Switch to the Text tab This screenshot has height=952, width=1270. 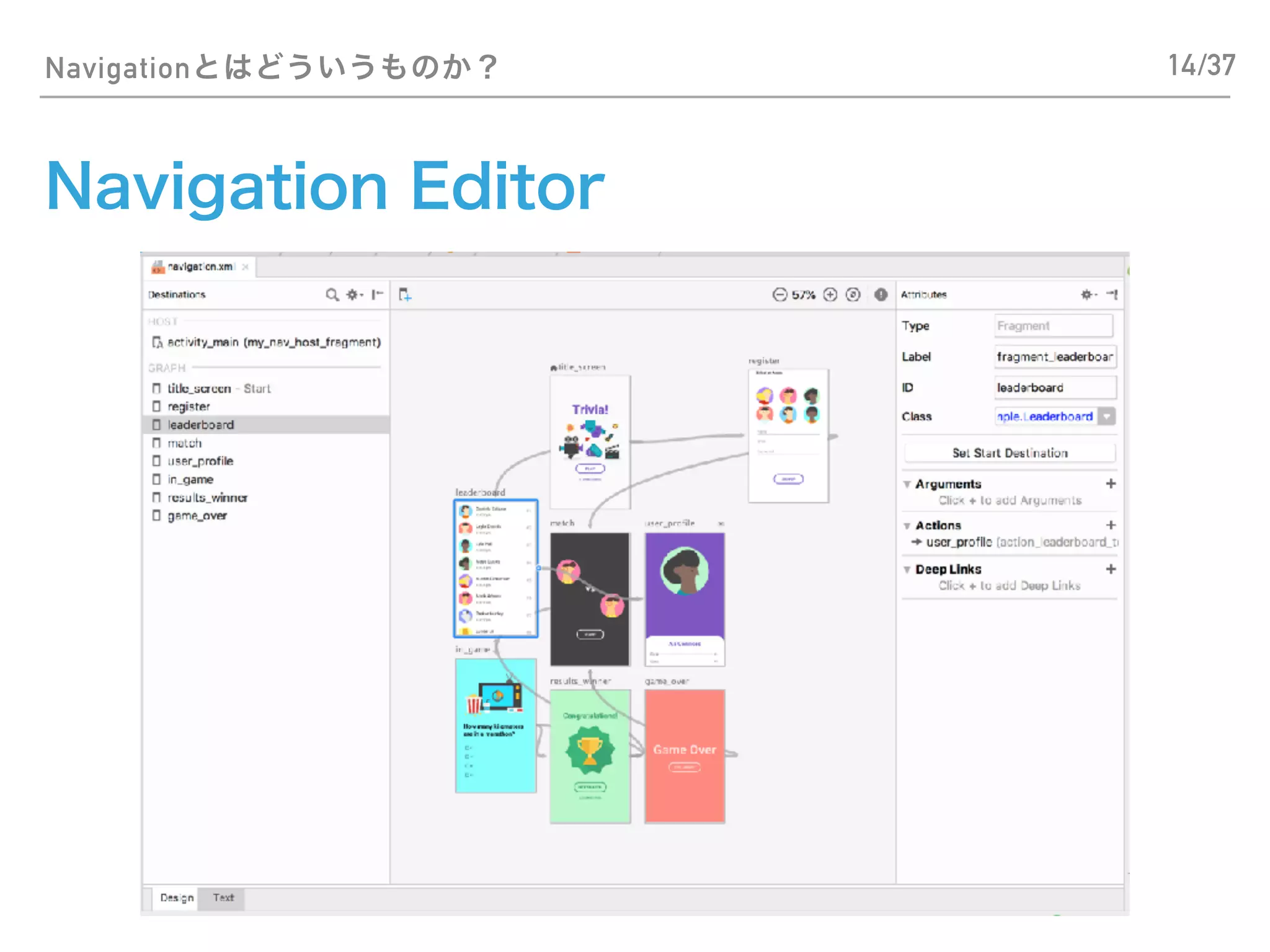[x=223, y=897]
